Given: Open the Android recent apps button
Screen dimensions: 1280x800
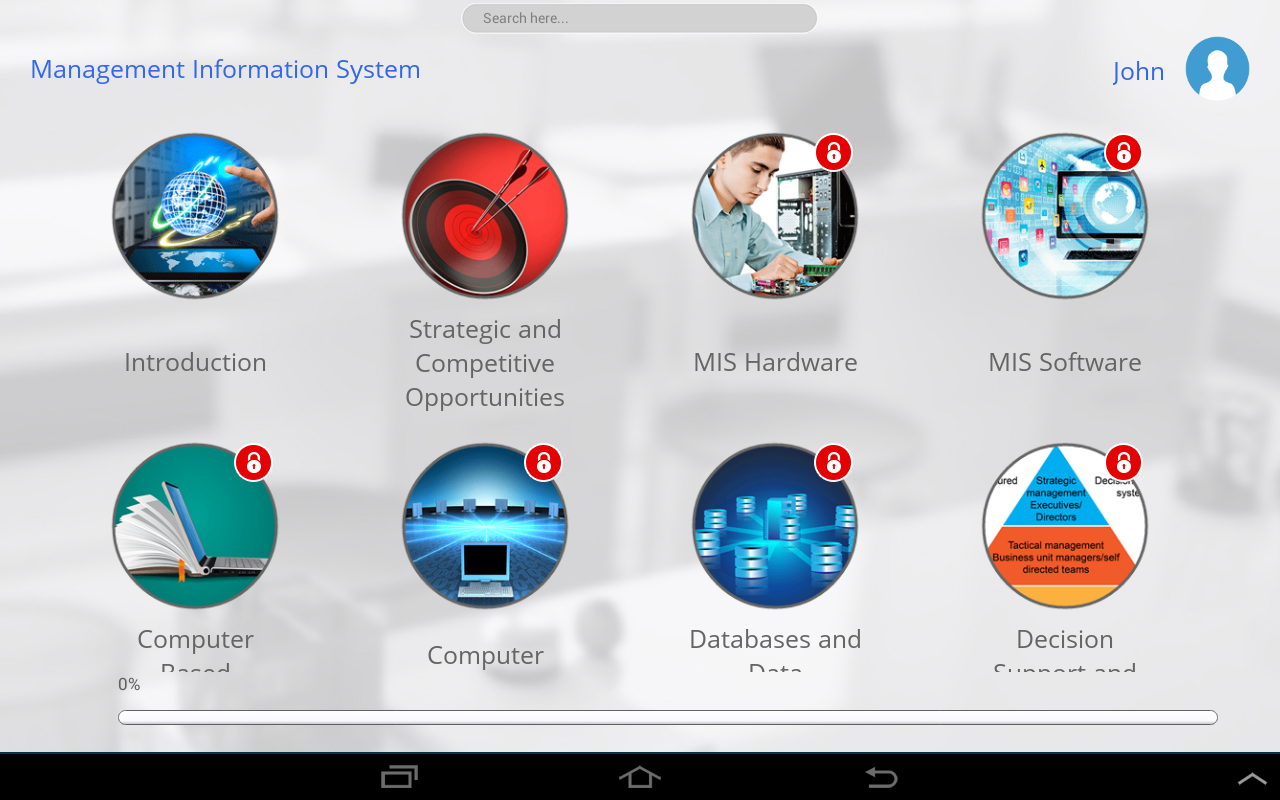Looking at the screenshot, I should [x=400, y=777].
